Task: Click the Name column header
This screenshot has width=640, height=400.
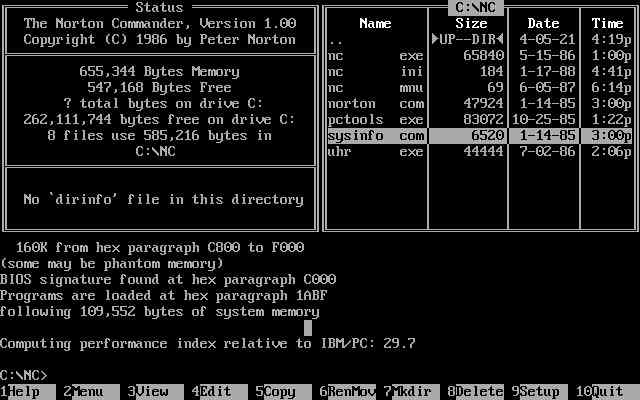Action: (x=376, y=23)
